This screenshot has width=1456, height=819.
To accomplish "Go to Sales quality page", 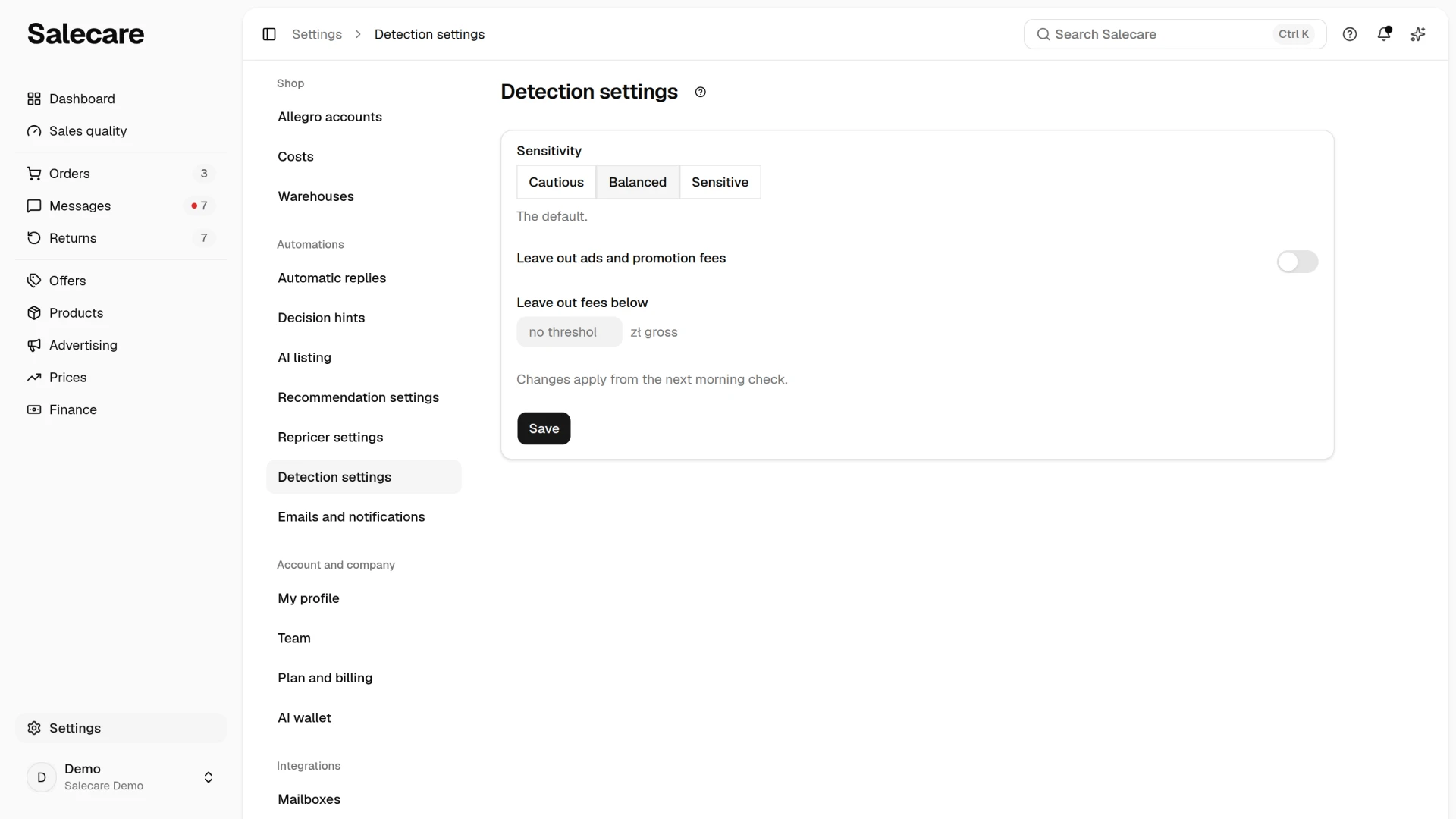I will (x=121, y=131).
